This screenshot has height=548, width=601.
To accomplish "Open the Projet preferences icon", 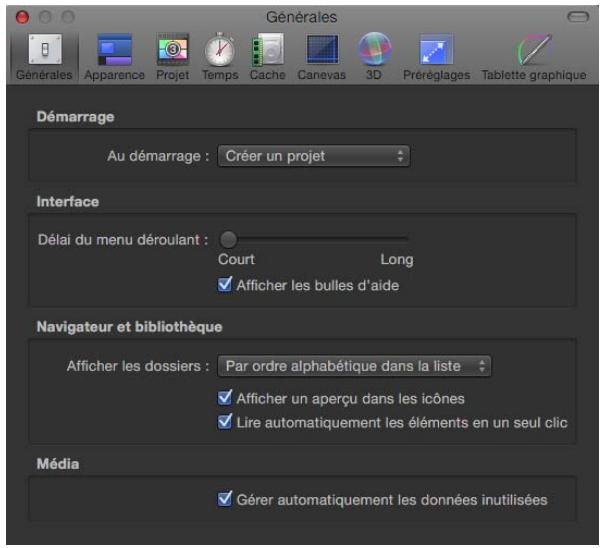I will click(x=173, y=49).
